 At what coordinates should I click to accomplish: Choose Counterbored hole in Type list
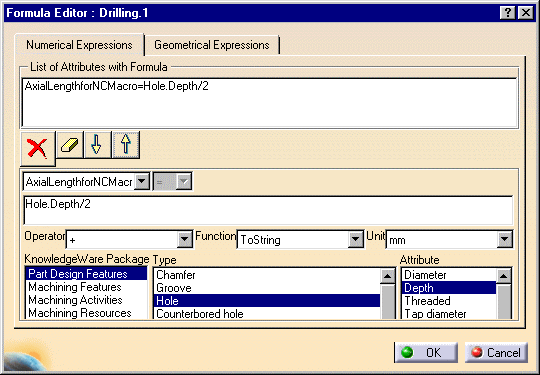(267, 314)
